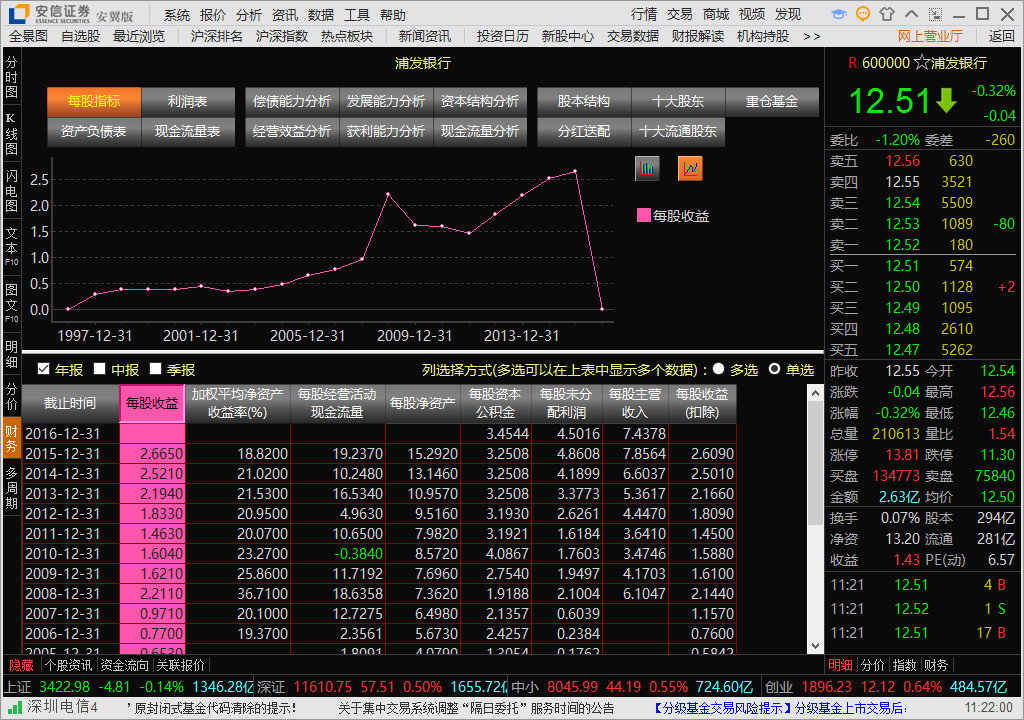
Task: Enable the 中报 checkbox
Action: tap(99, 369)
